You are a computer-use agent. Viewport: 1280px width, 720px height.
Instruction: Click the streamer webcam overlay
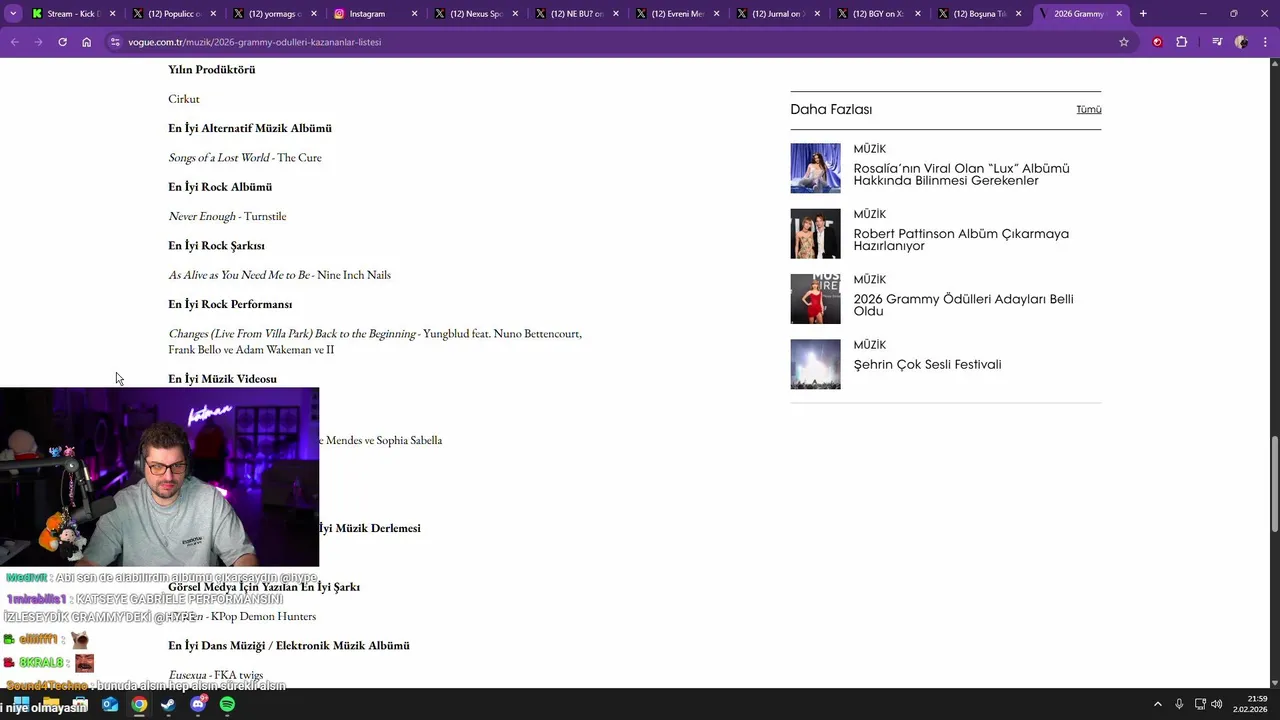(x=159, y=478)
